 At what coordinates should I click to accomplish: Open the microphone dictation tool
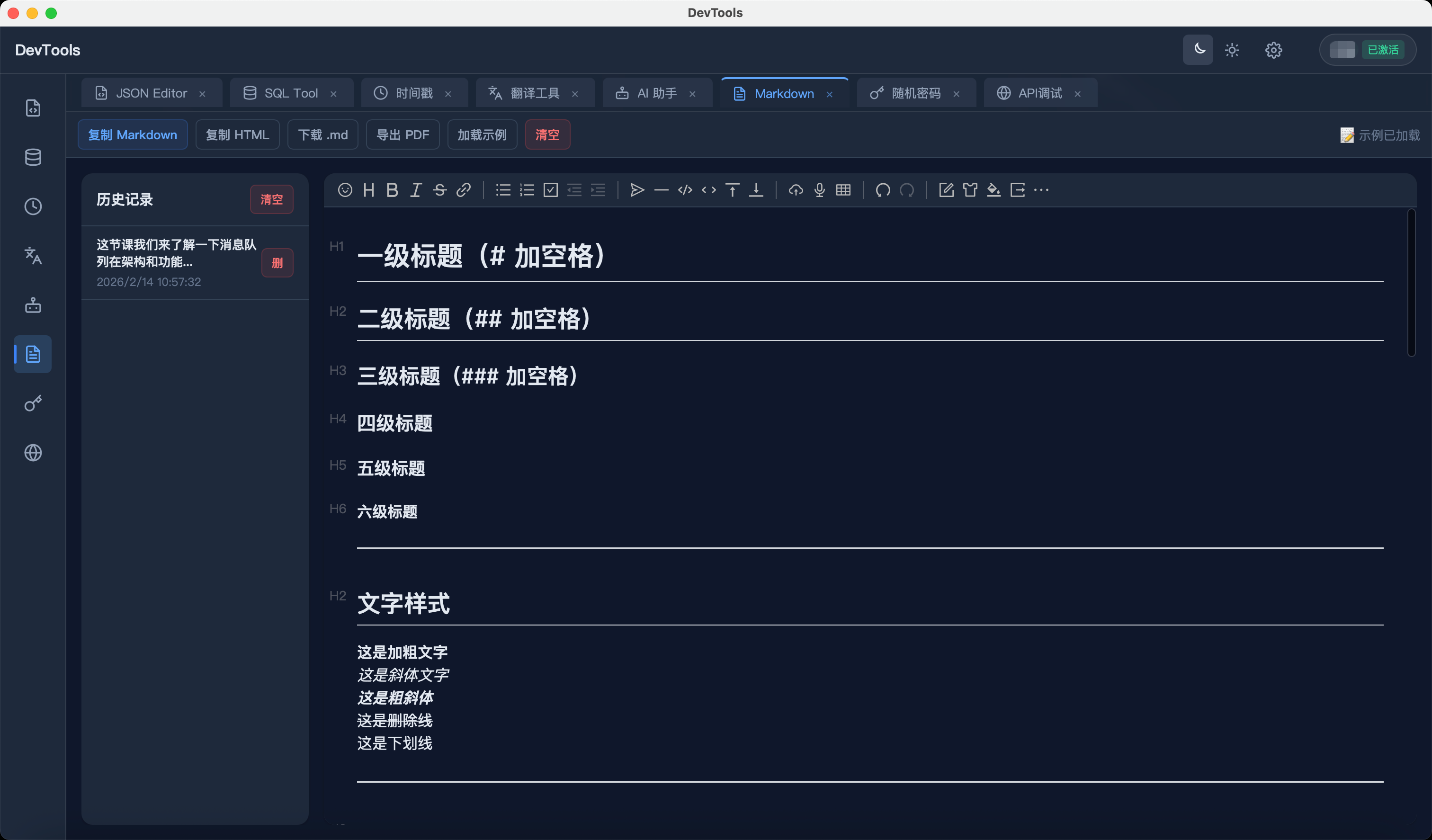[x=819, y=190]
